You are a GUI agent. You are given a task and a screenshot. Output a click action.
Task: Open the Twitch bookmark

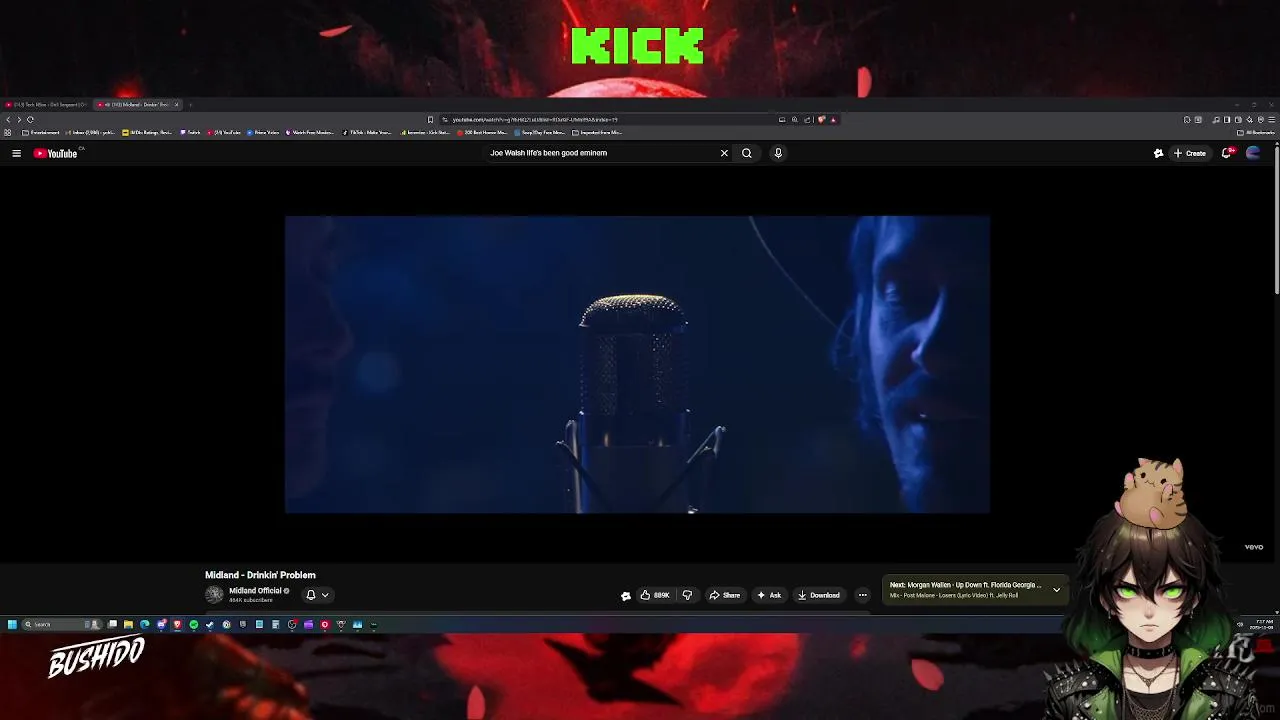[x=191, y=132]
